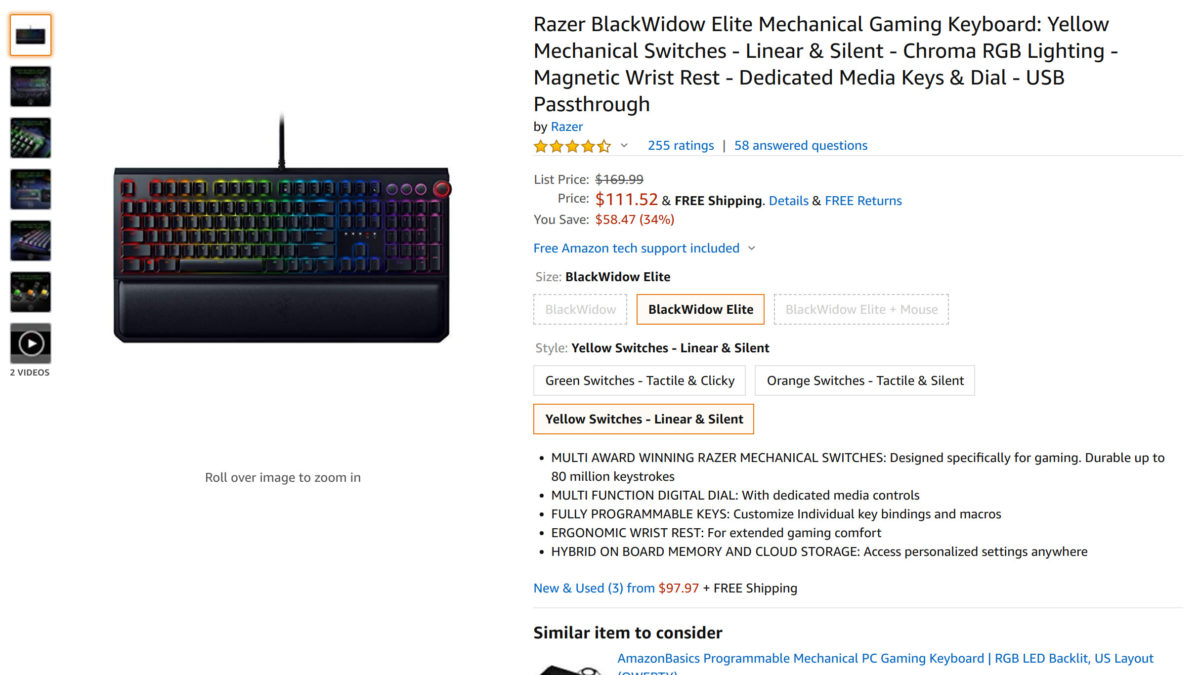This screenshot has width=1200, height=675.
Task: Open the Razer brand page
Action: pyautogui.click(x=566, y=126)
